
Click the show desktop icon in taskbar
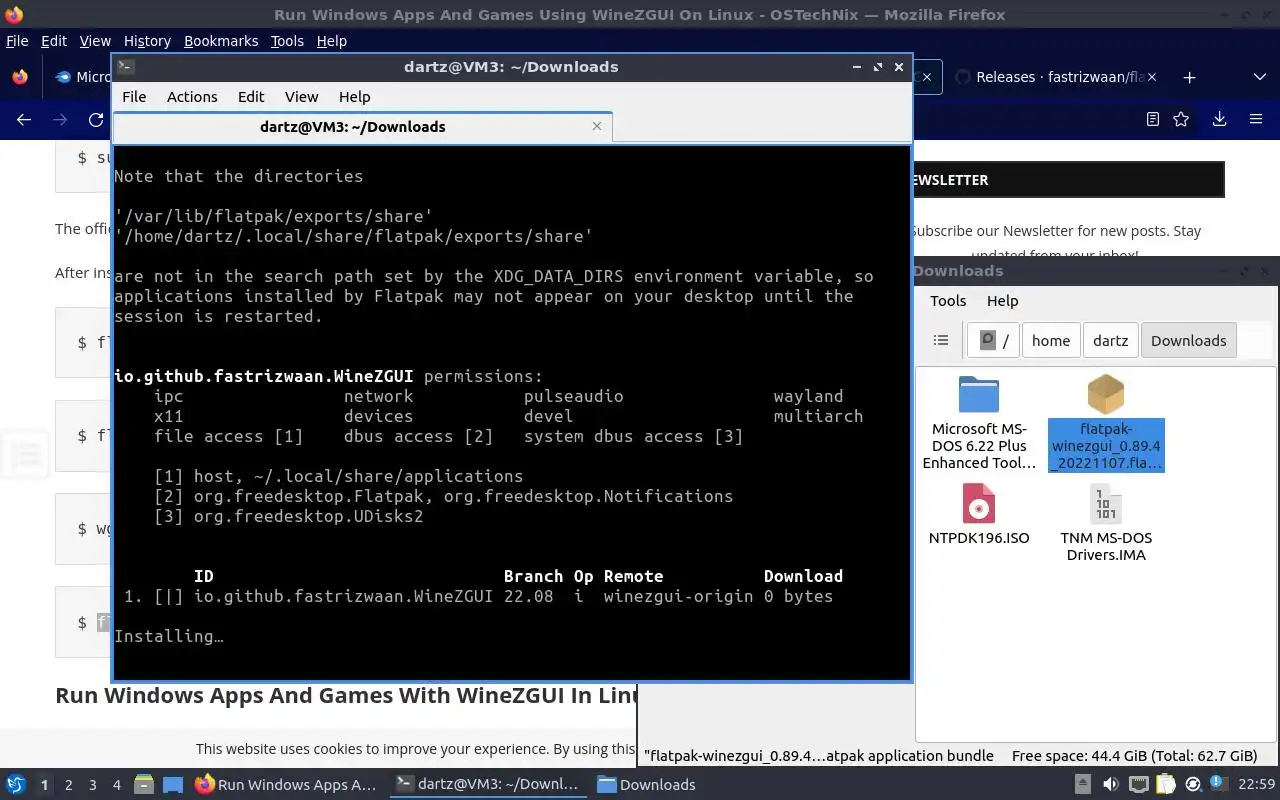click(x=173, y=784)
